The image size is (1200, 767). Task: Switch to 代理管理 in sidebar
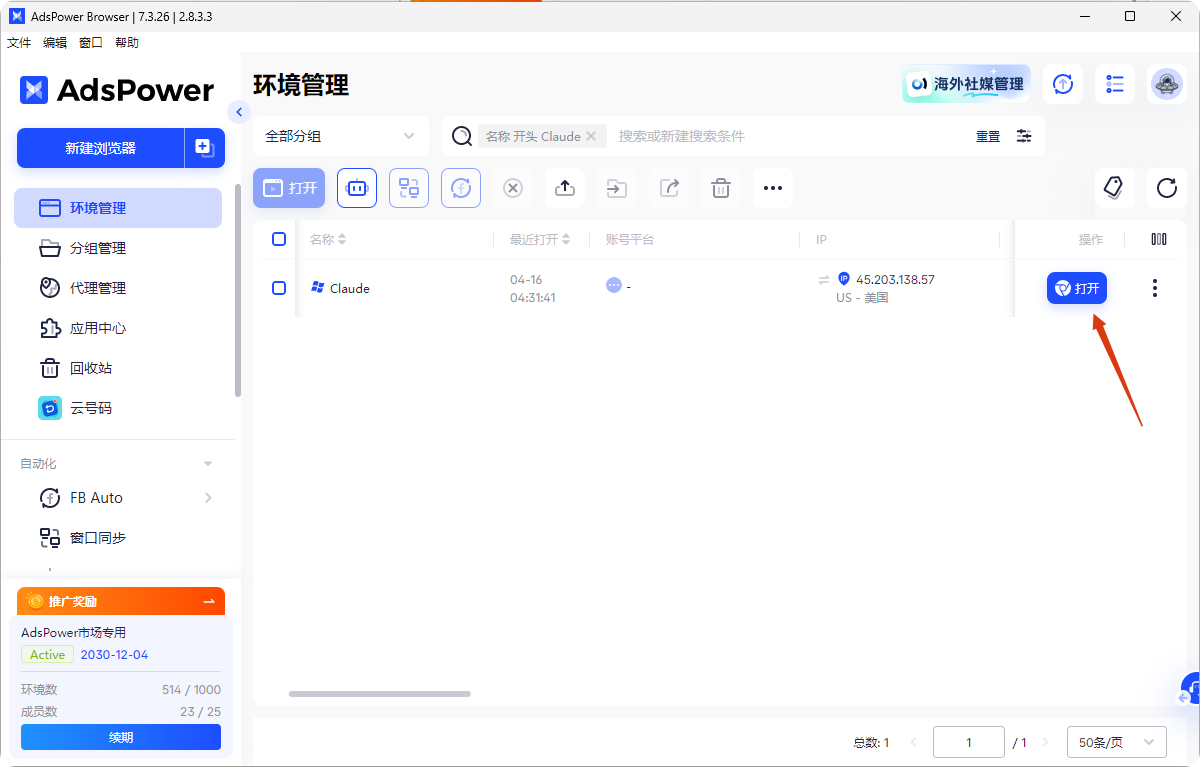pos(100,287)
